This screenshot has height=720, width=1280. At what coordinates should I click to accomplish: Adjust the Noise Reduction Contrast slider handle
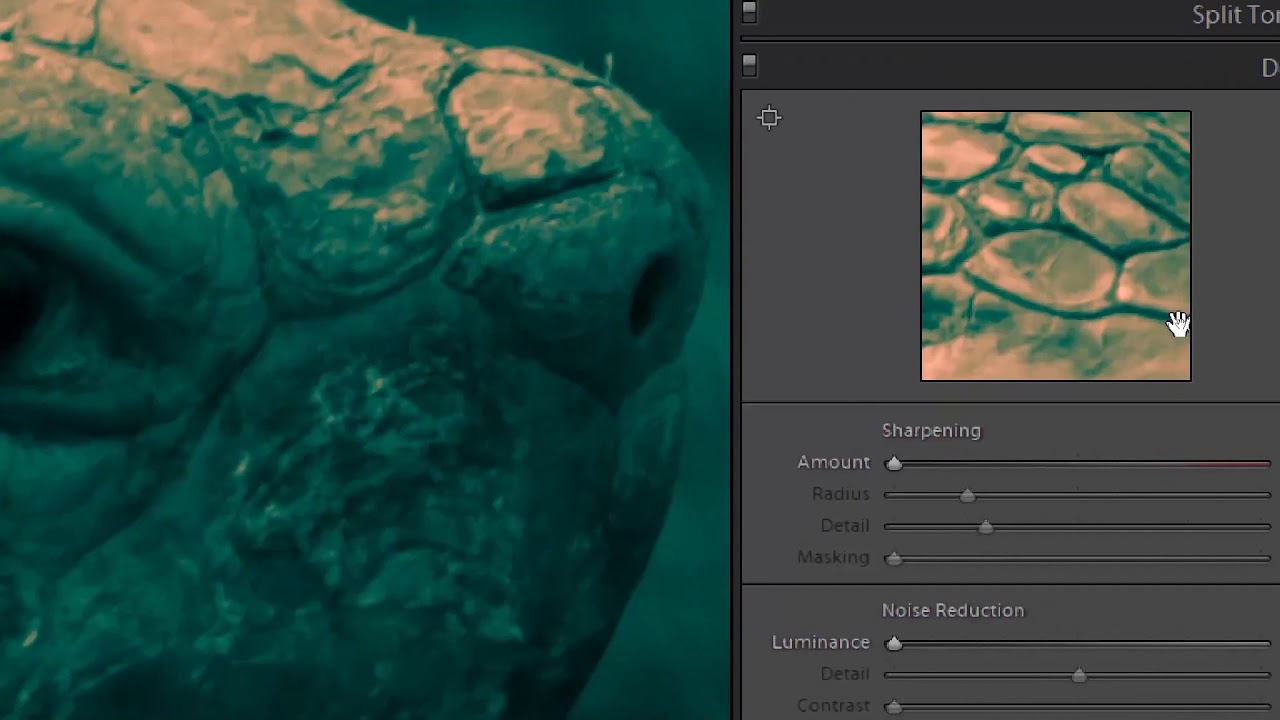894,707
